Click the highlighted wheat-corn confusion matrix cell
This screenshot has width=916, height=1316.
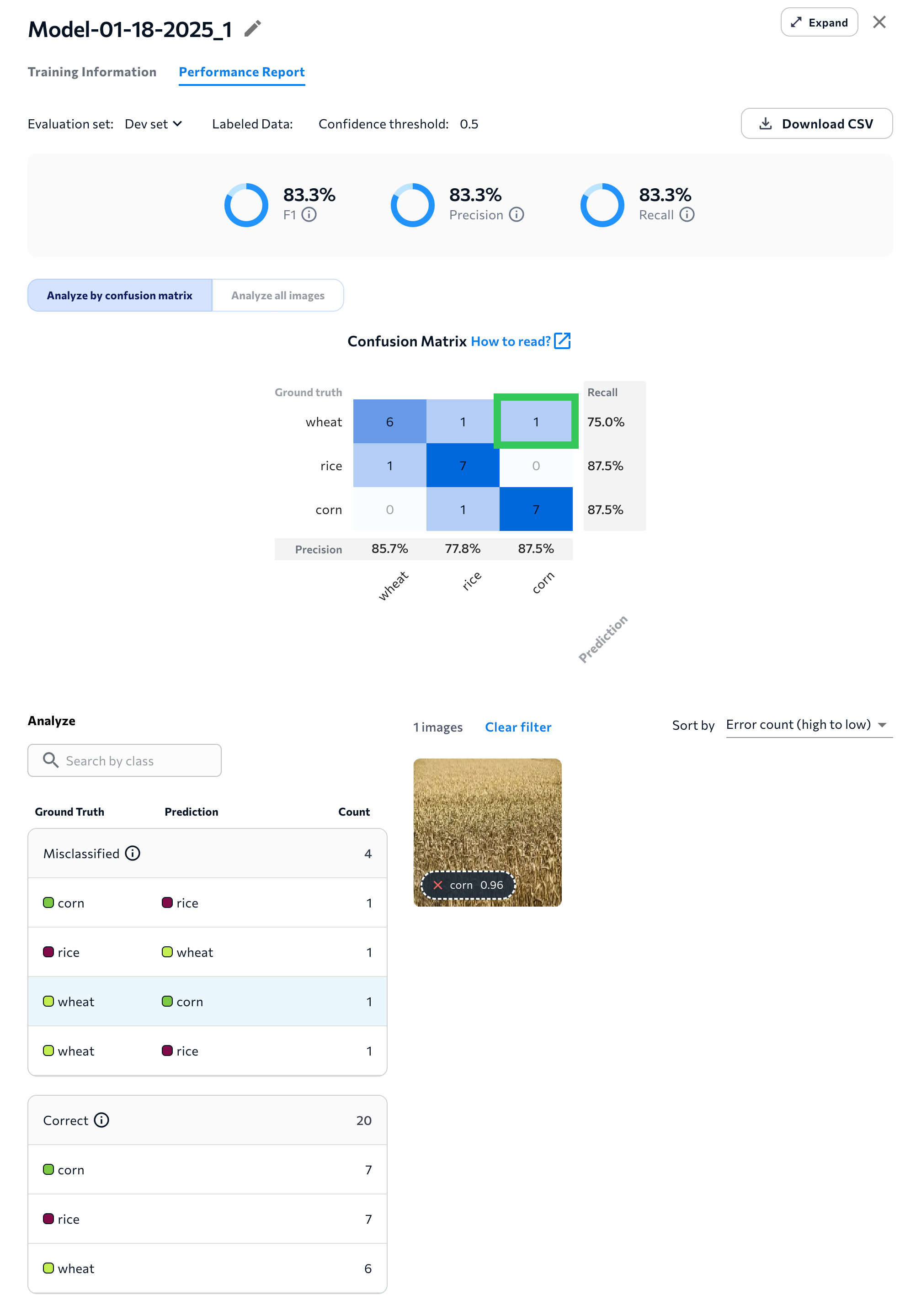536,421
